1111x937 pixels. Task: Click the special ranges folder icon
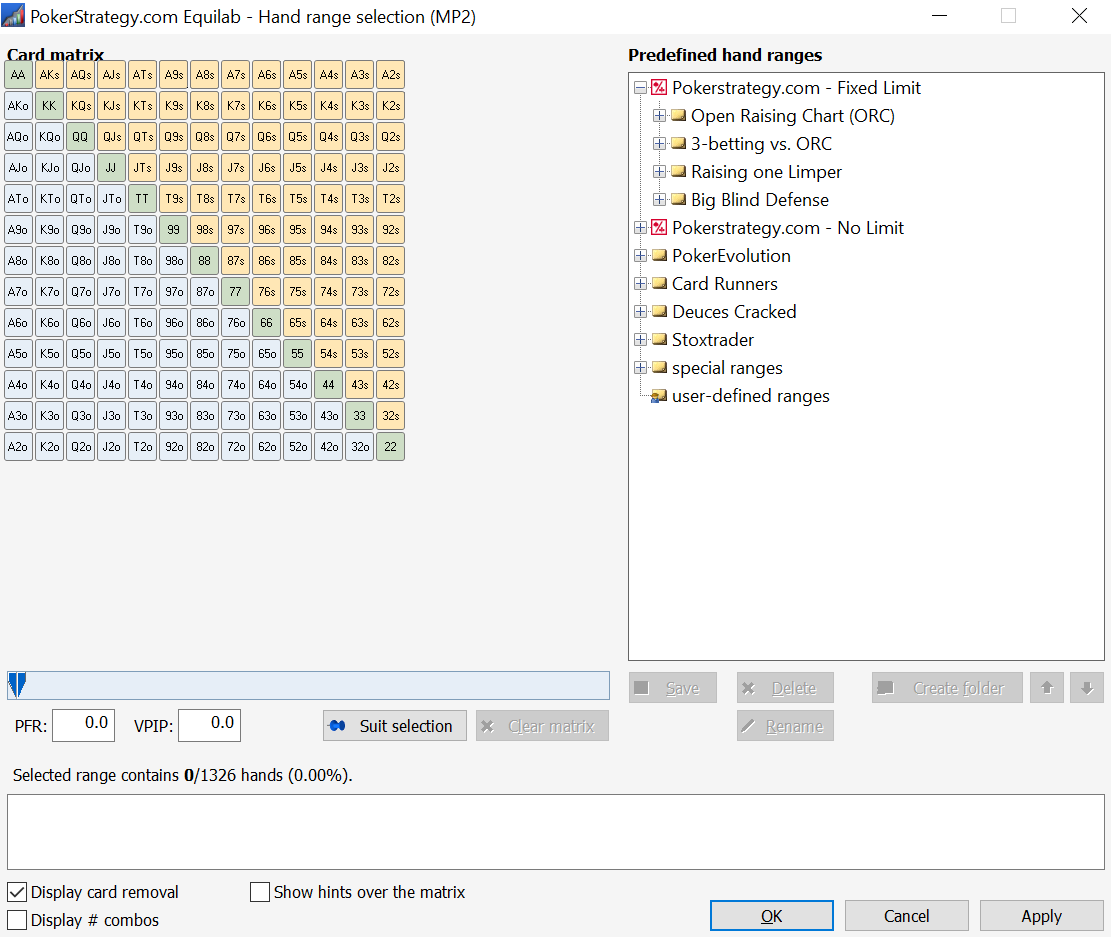[x=659, y=368]
